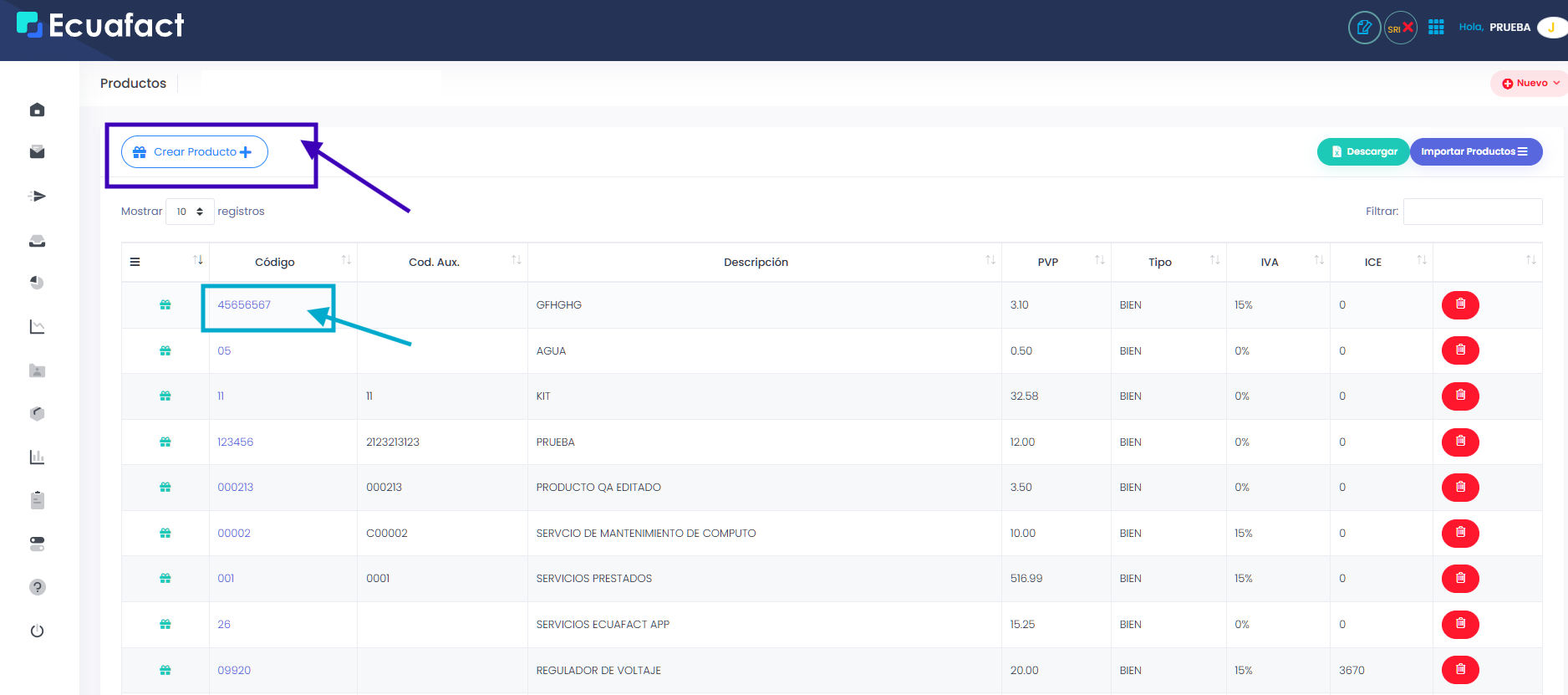Open the Mostrar registros count dropdown
Image resolution: width=1568 pixels, height=695 pixels.
tap(190, 212)
